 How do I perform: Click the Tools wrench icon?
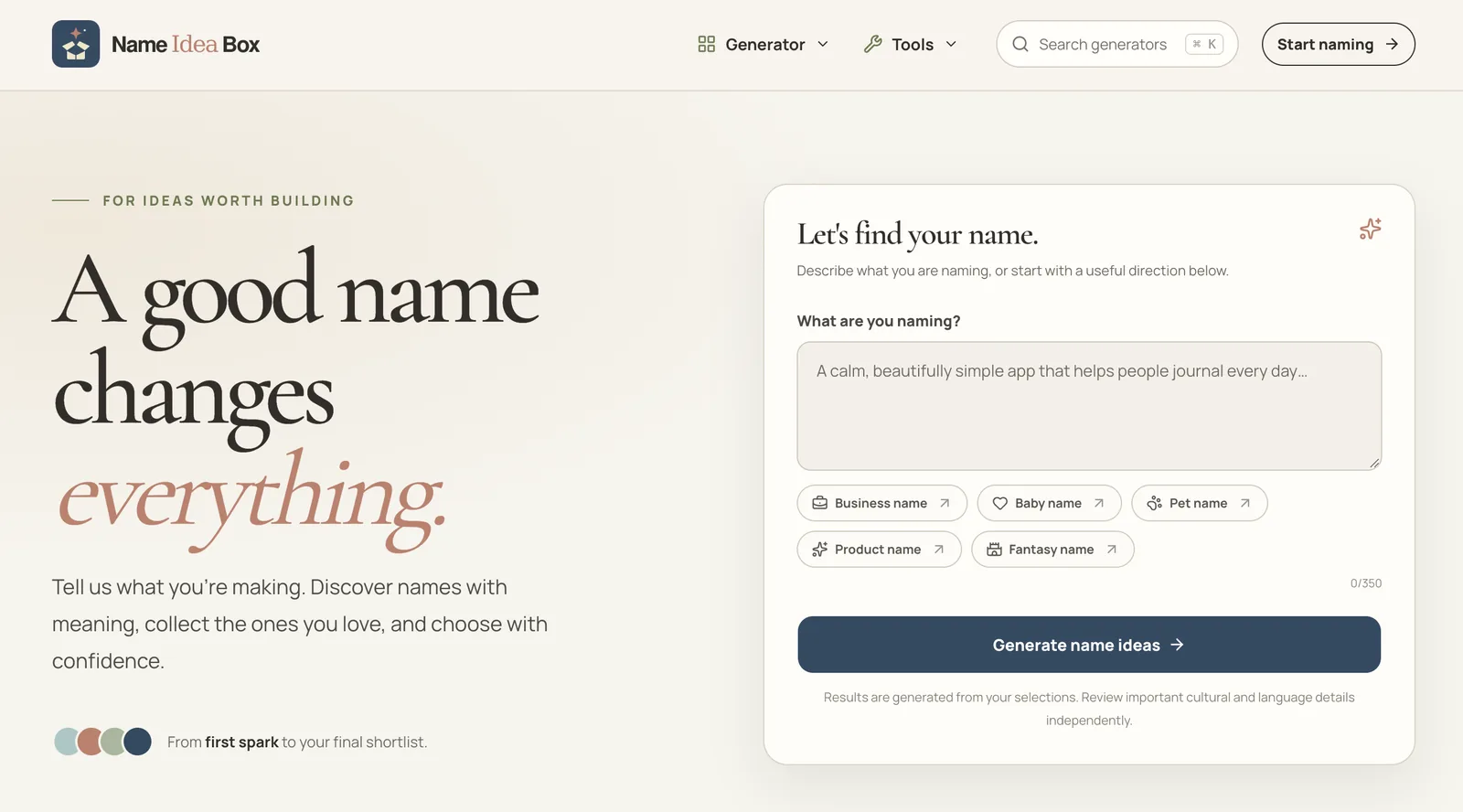(x=873, y=44)
